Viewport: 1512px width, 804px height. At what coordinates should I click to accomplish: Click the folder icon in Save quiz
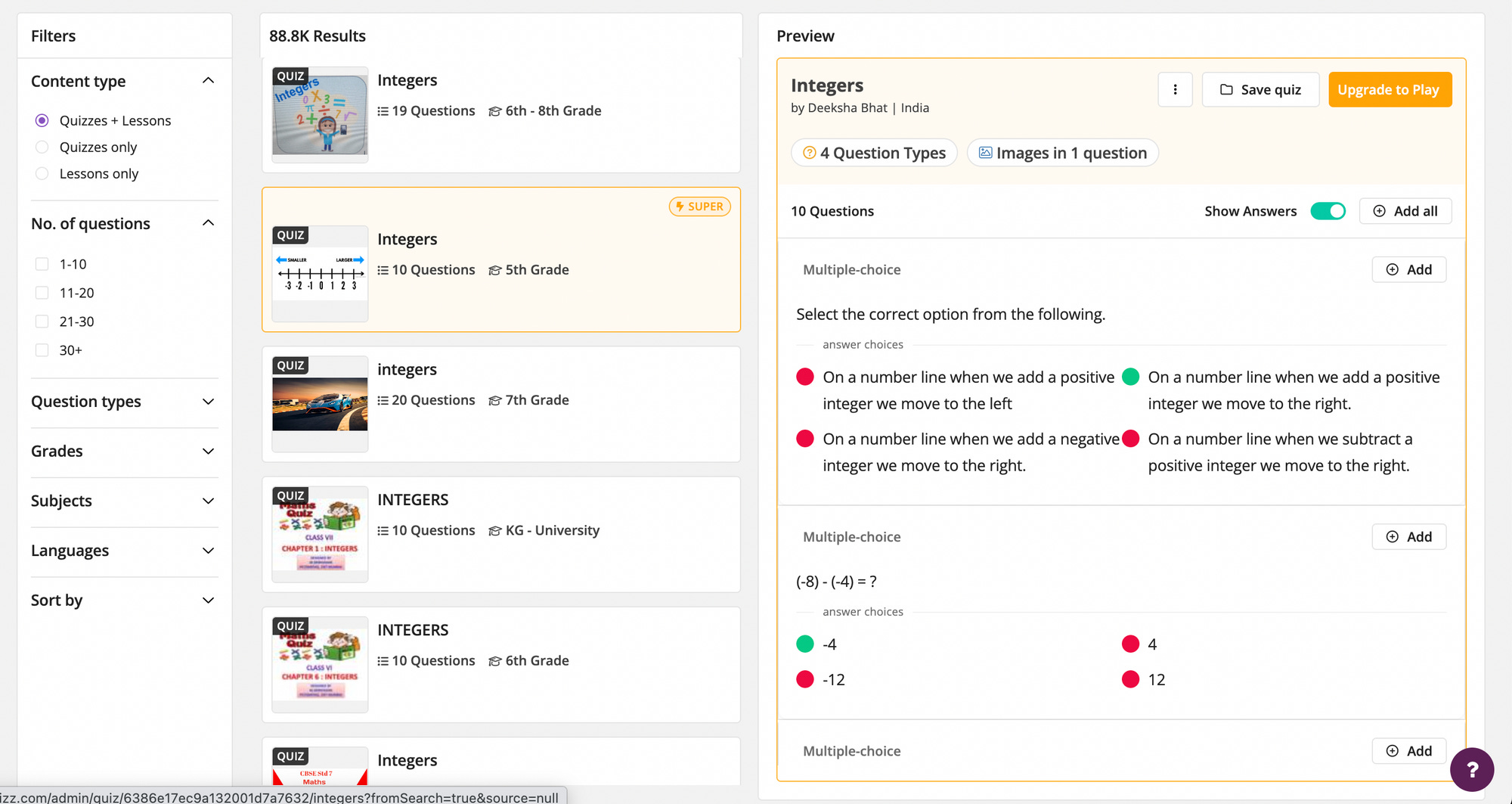click(1226, 90)
